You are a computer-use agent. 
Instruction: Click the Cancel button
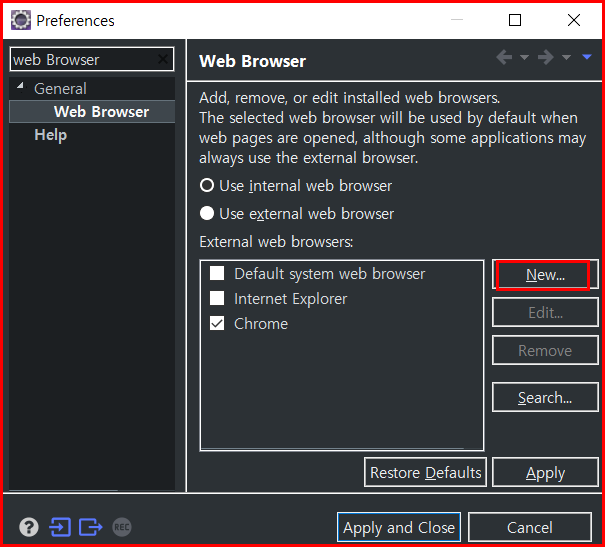pos(530,527)
